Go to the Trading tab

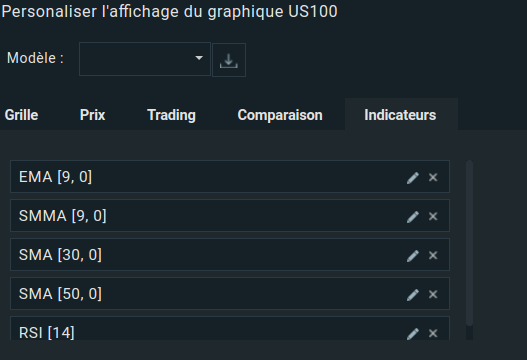click(171, 115)
